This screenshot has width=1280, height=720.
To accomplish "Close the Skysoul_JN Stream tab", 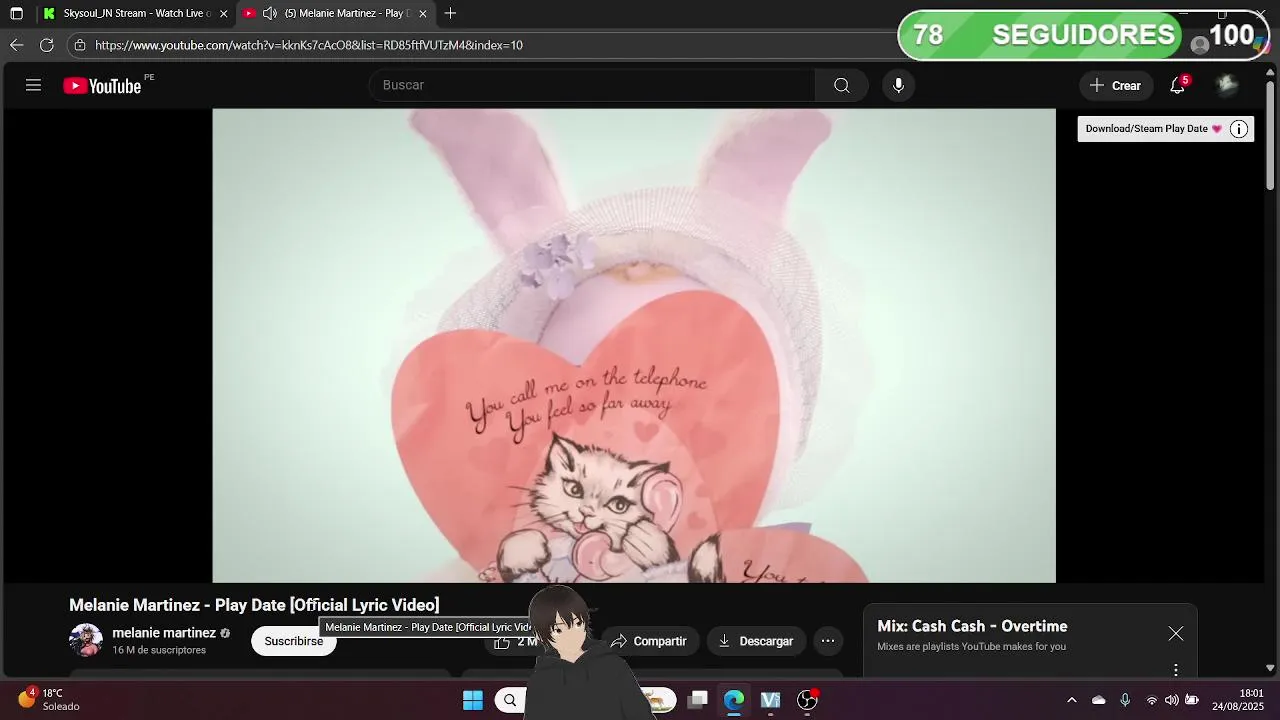I will (x=223, y=13).
